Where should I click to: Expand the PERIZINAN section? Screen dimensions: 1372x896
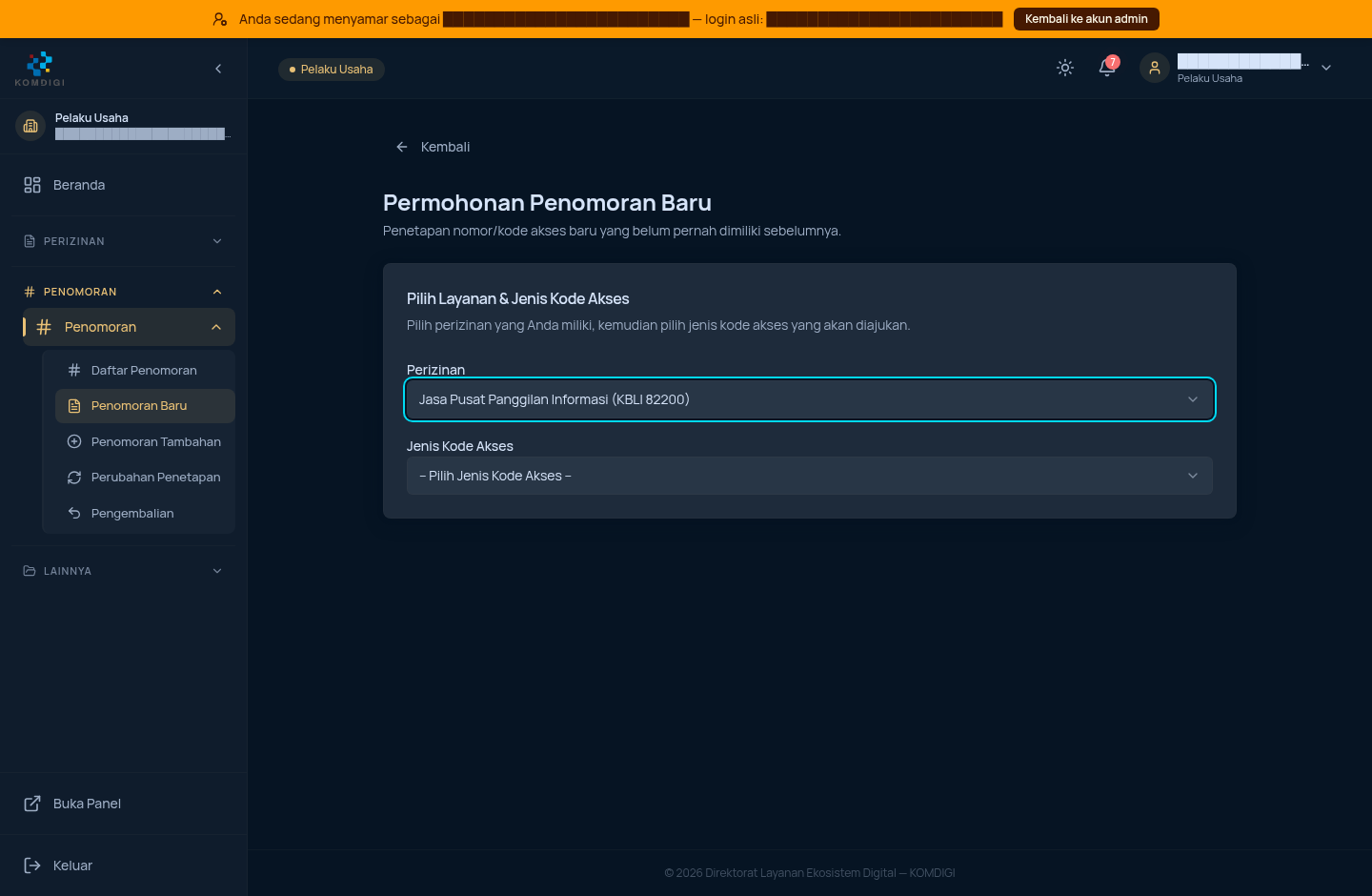tap(124, 241)
